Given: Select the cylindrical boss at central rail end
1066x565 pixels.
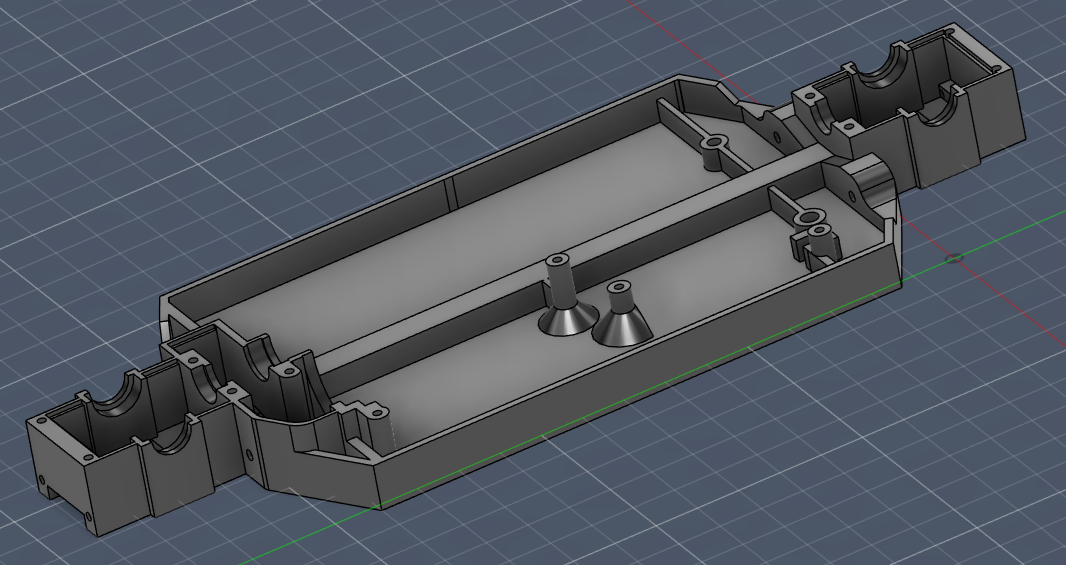Looking at the screenshot, I should click(x=871, y=178).
